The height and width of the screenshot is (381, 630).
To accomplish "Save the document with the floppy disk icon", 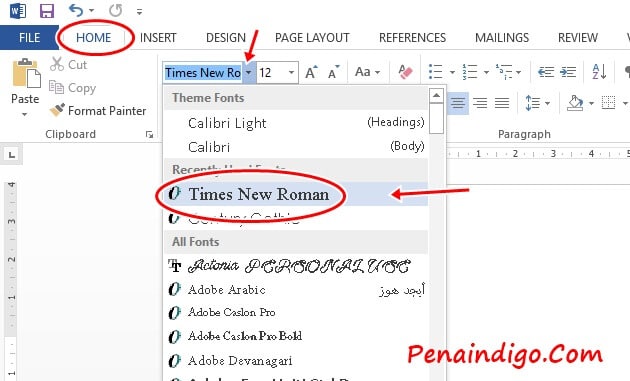I will coord(47,11).
